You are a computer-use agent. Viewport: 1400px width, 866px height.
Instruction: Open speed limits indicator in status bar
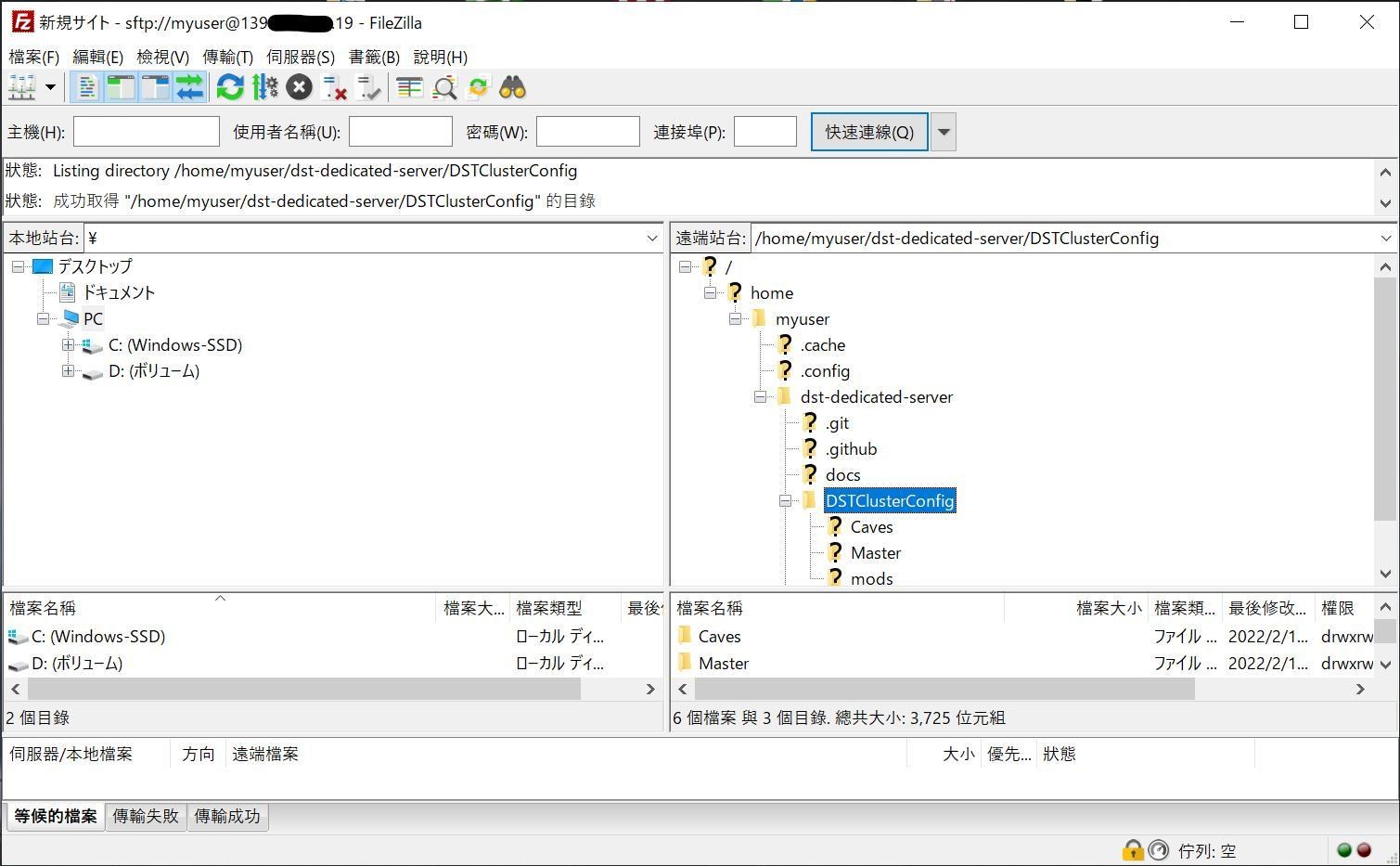(x=1158, y=850)
